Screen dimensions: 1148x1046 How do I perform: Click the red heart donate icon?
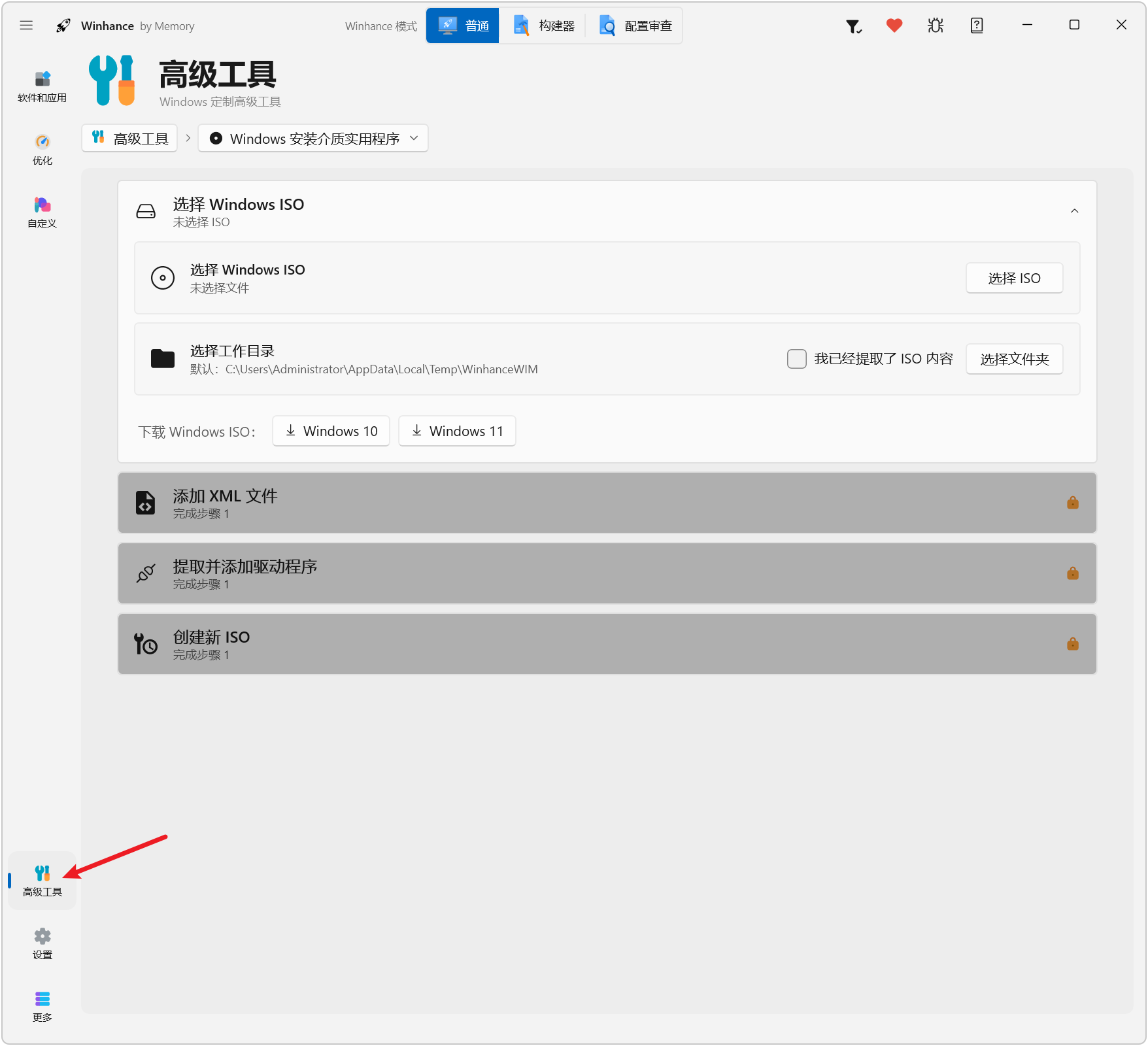tap(894, 25)
